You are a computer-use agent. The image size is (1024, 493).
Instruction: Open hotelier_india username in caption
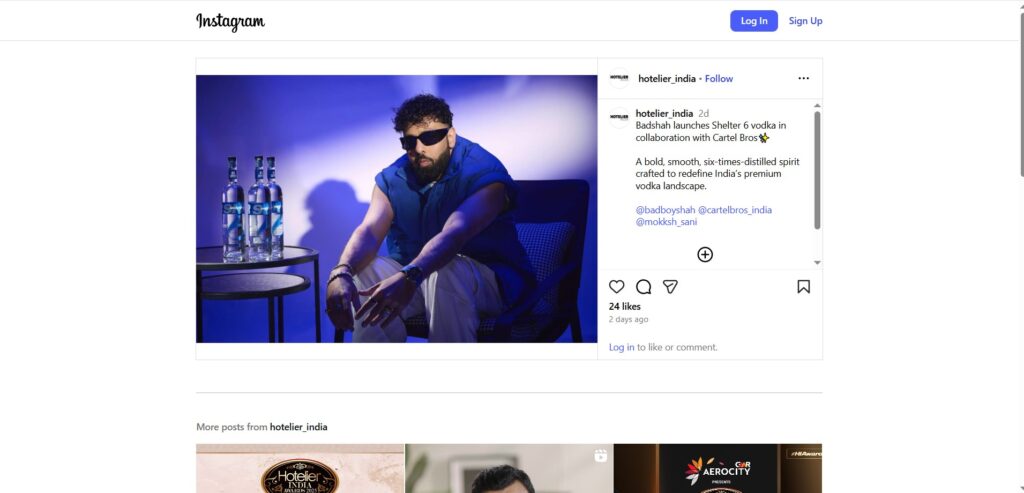[664, 113]
